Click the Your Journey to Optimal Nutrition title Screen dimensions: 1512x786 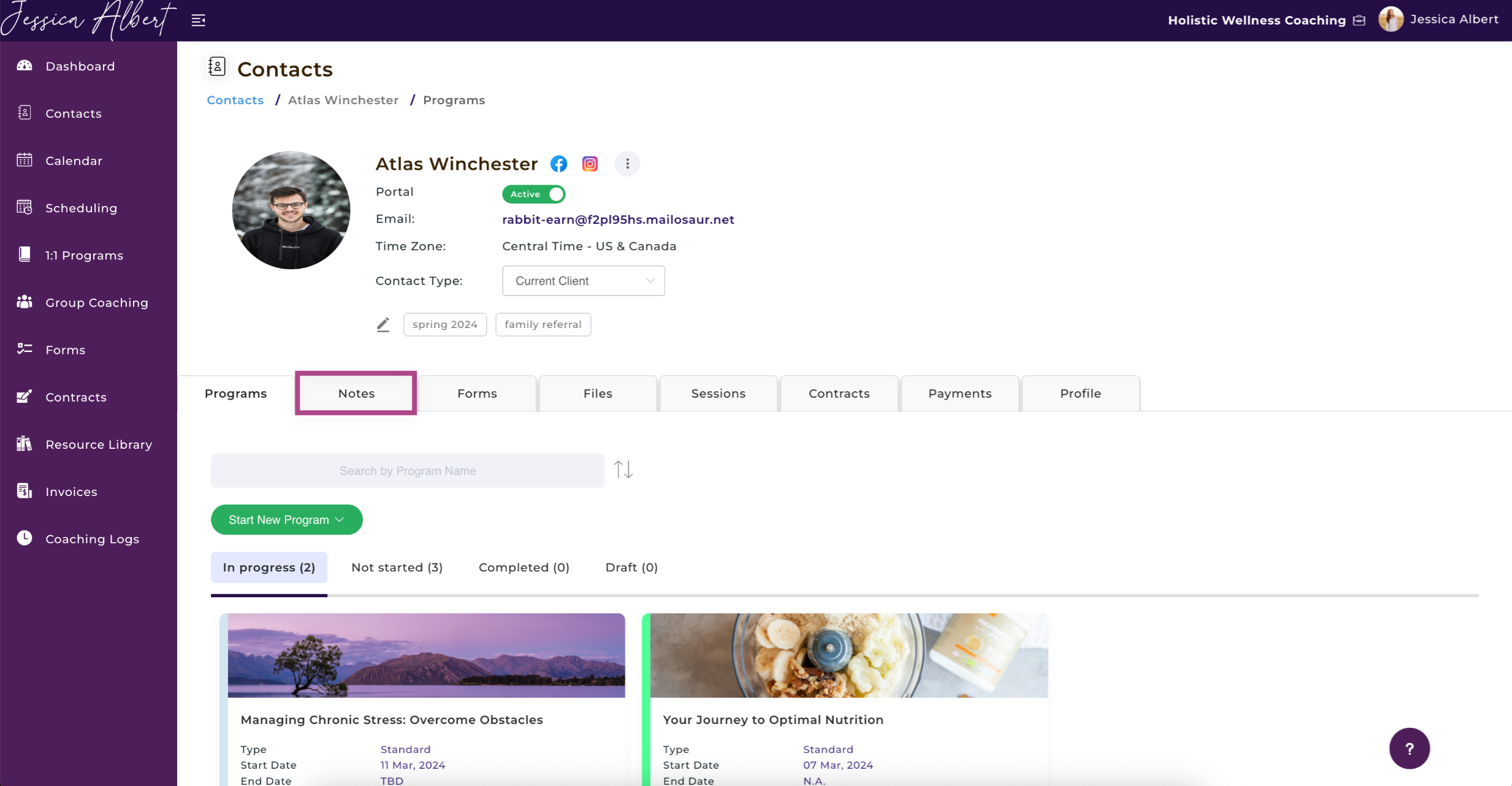point(773,719)
